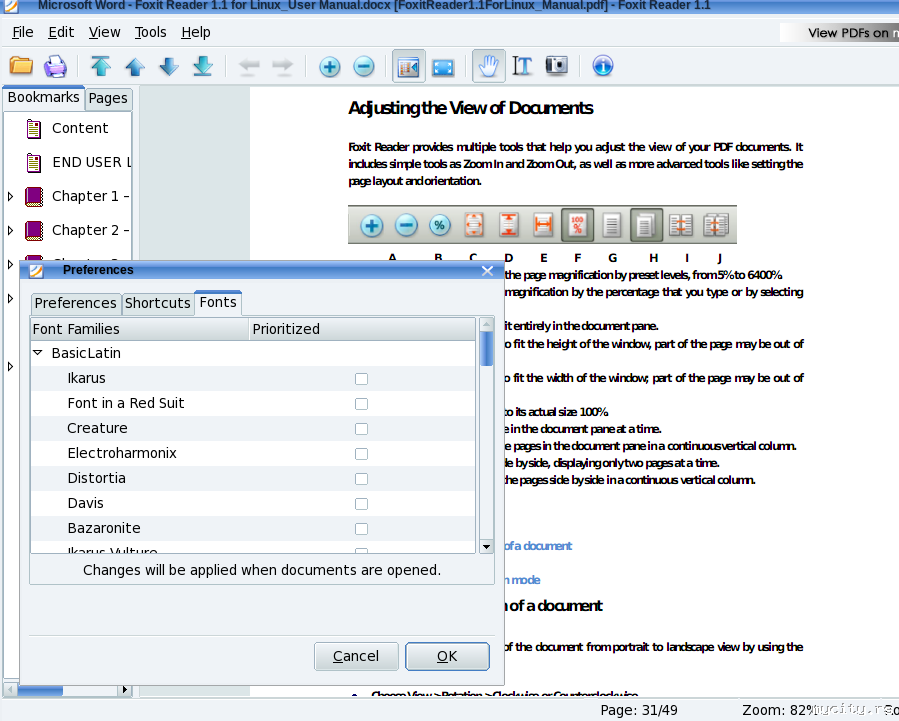This screenshot has width=899, height=721.
Task: Confirm with the OK button
Action: (447, 656)
